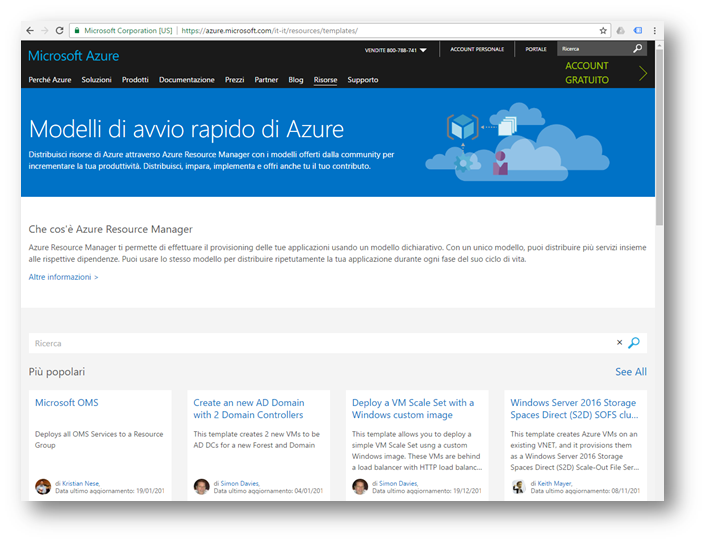This screenshot has width=706, height=543.
Task: Click author link Kristian Nese
Action: point(81,483)
